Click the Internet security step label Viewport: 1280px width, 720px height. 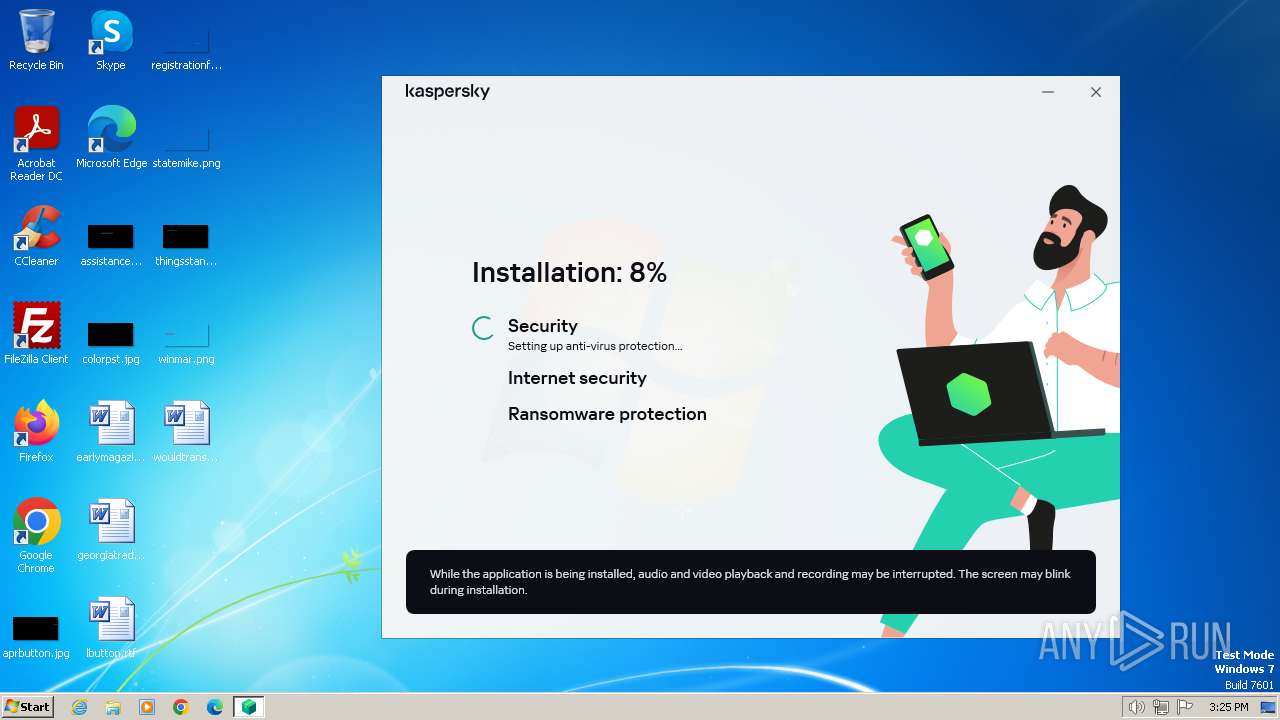(577, 378)
